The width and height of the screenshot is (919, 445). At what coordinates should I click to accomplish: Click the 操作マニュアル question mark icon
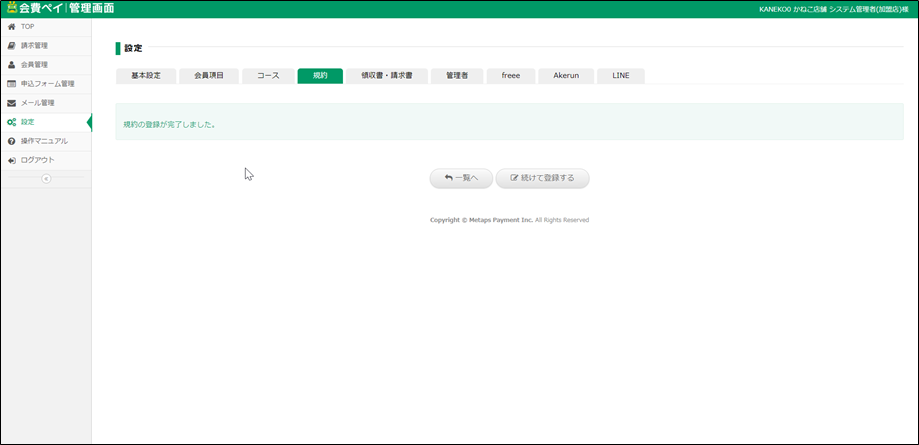coord(11,141)
